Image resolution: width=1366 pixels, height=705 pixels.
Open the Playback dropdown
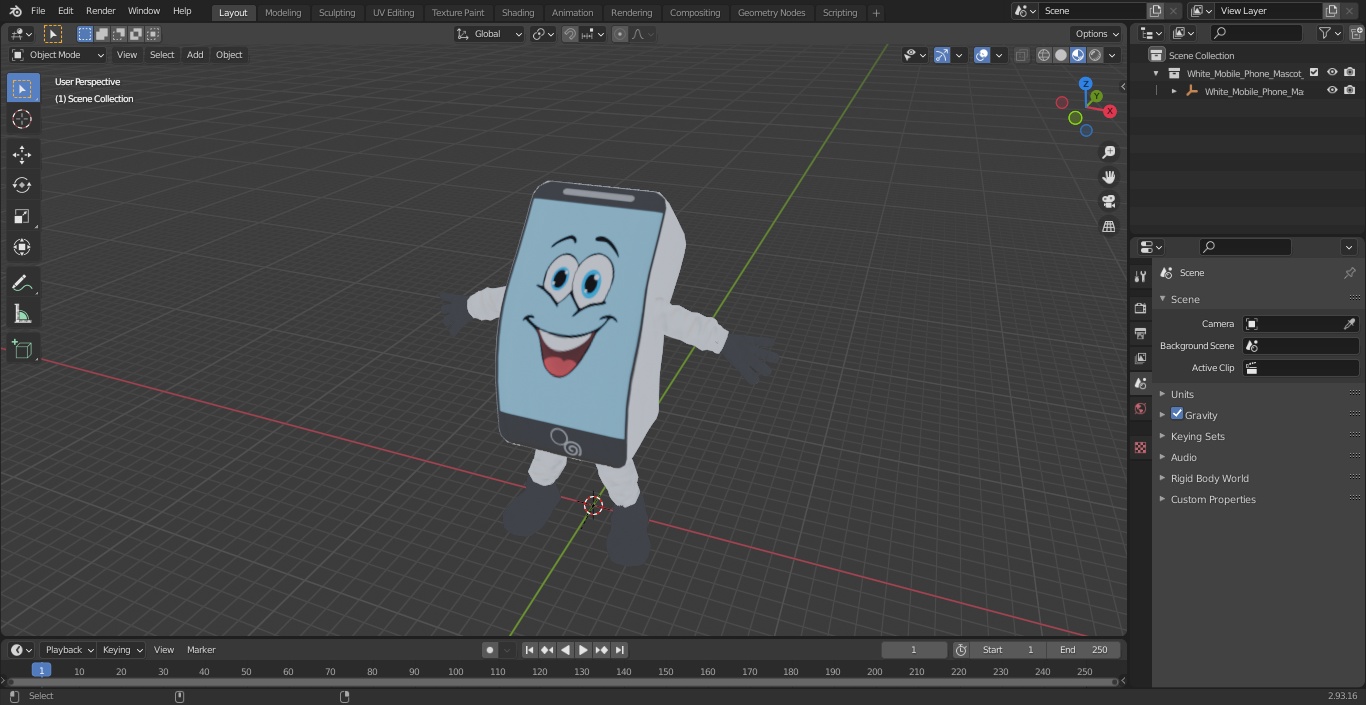pos(68,650)
